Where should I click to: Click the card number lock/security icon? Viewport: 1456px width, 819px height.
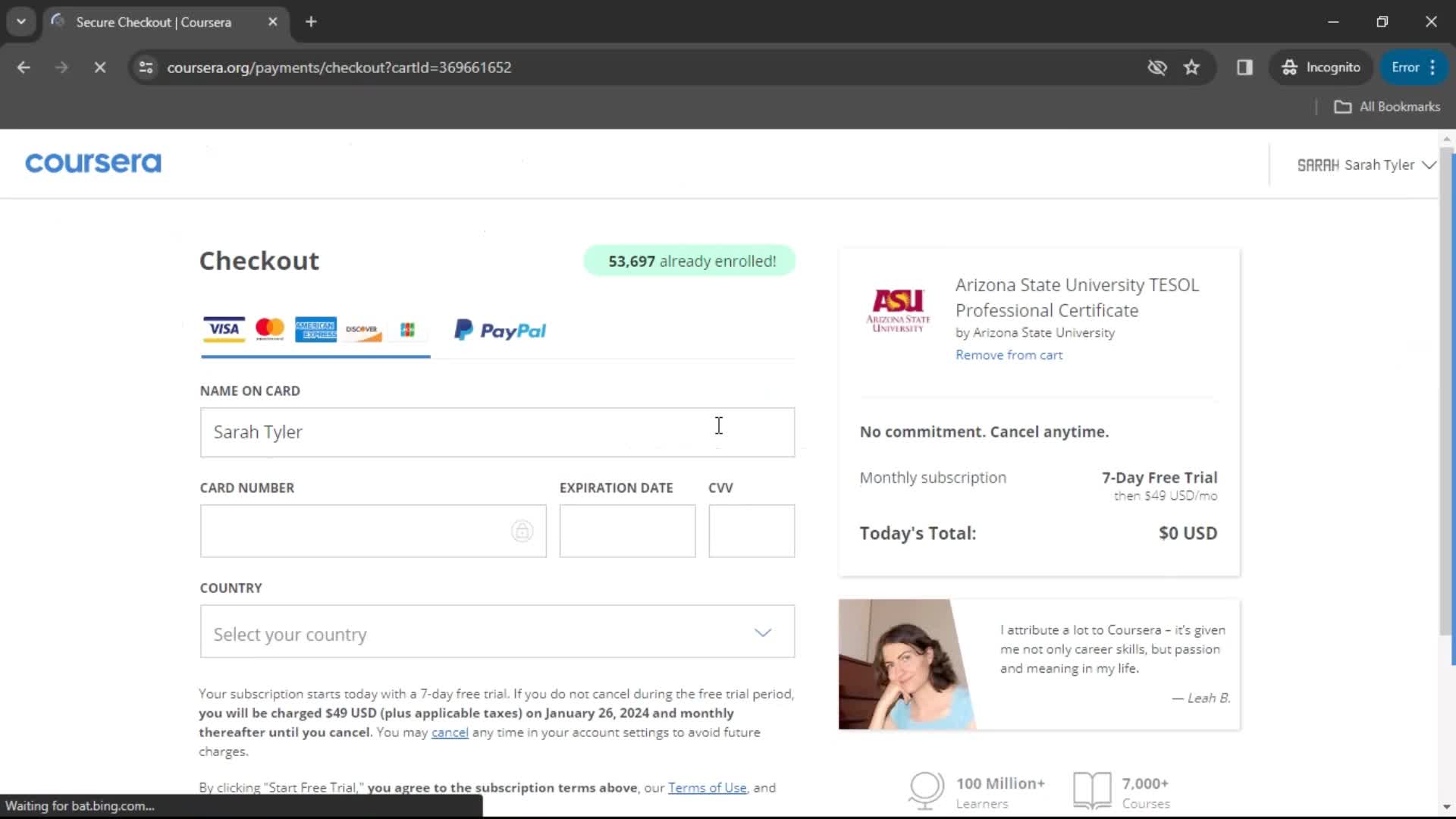point(522,531)
